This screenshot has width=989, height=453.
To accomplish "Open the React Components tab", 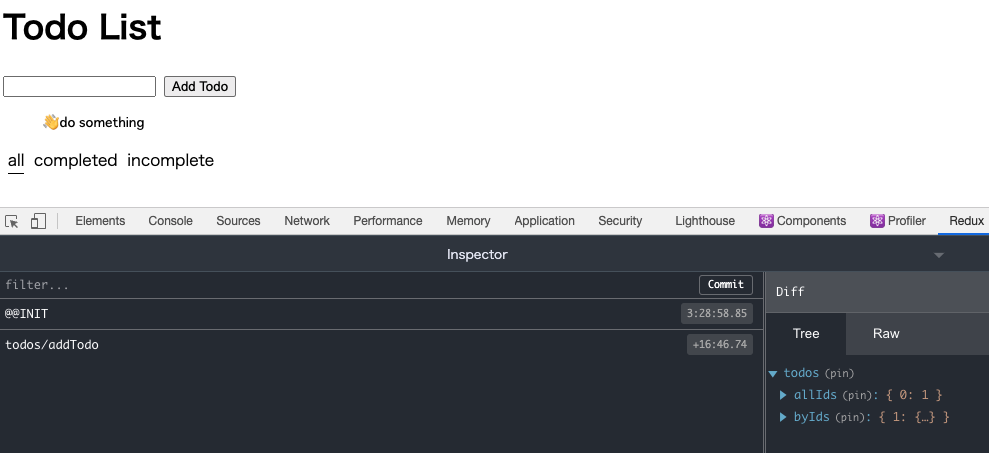I will click(802, 221).
